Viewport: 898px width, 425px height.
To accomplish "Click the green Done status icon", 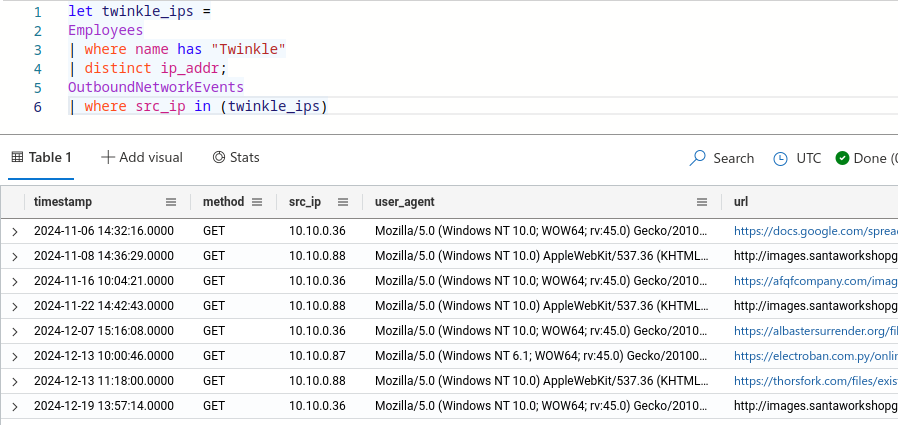I will click(842, 158).
